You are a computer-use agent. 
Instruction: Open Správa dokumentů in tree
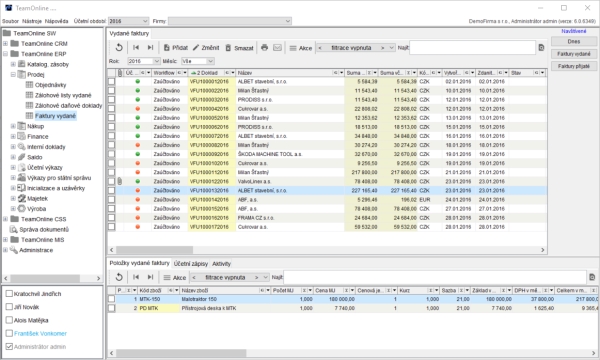tap(44, 230)
